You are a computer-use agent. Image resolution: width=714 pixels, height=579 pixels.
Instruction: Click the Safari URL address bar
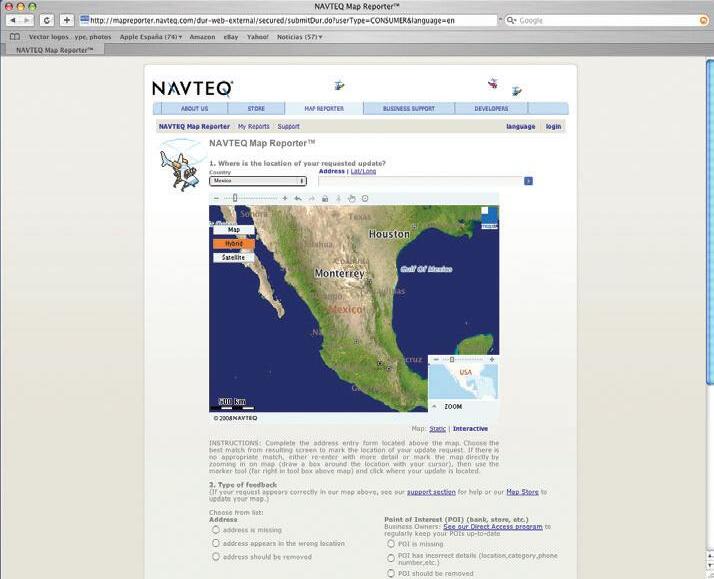point(288,20)
